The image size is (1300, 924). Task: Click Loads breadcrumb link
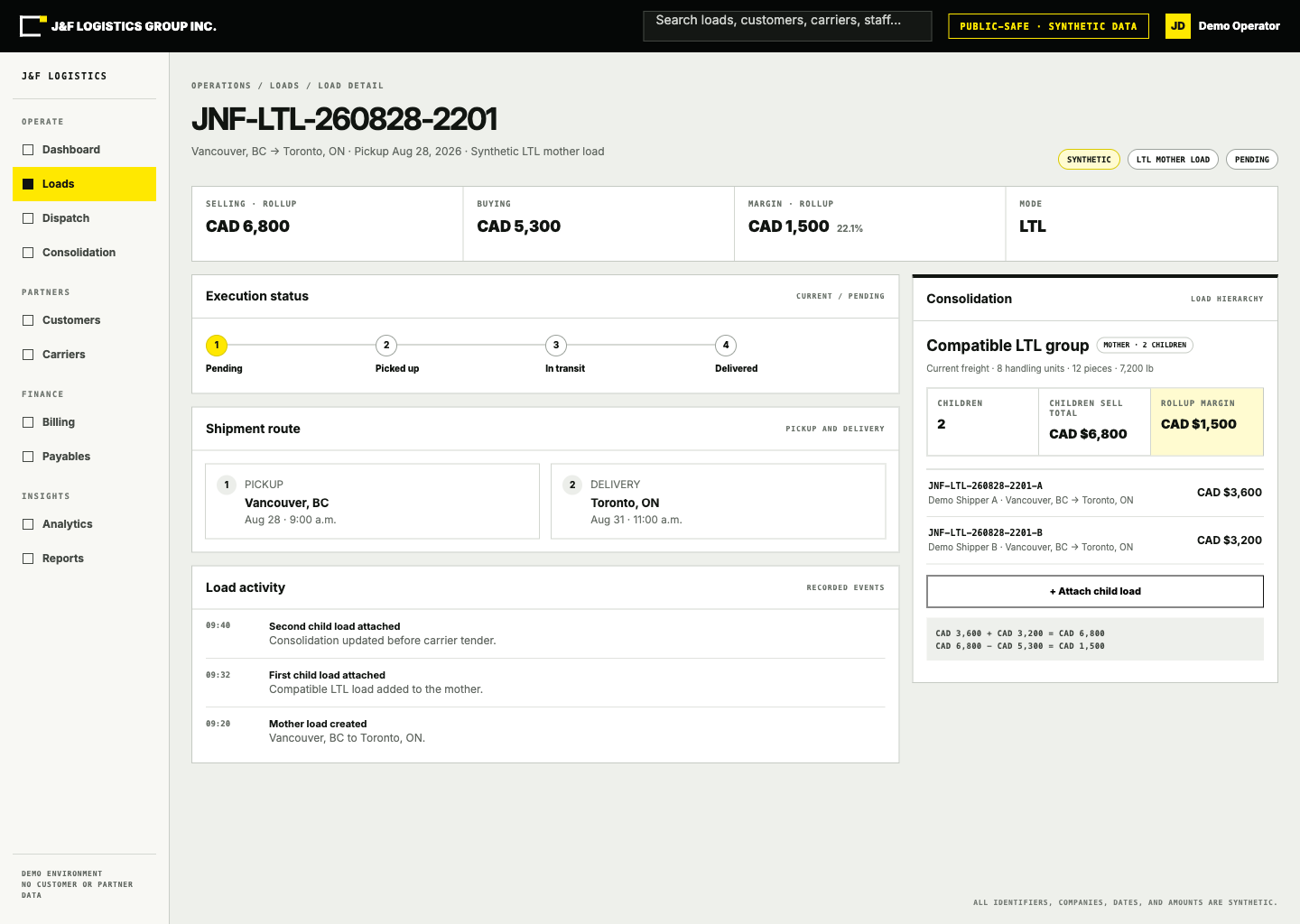pos(284,86)
